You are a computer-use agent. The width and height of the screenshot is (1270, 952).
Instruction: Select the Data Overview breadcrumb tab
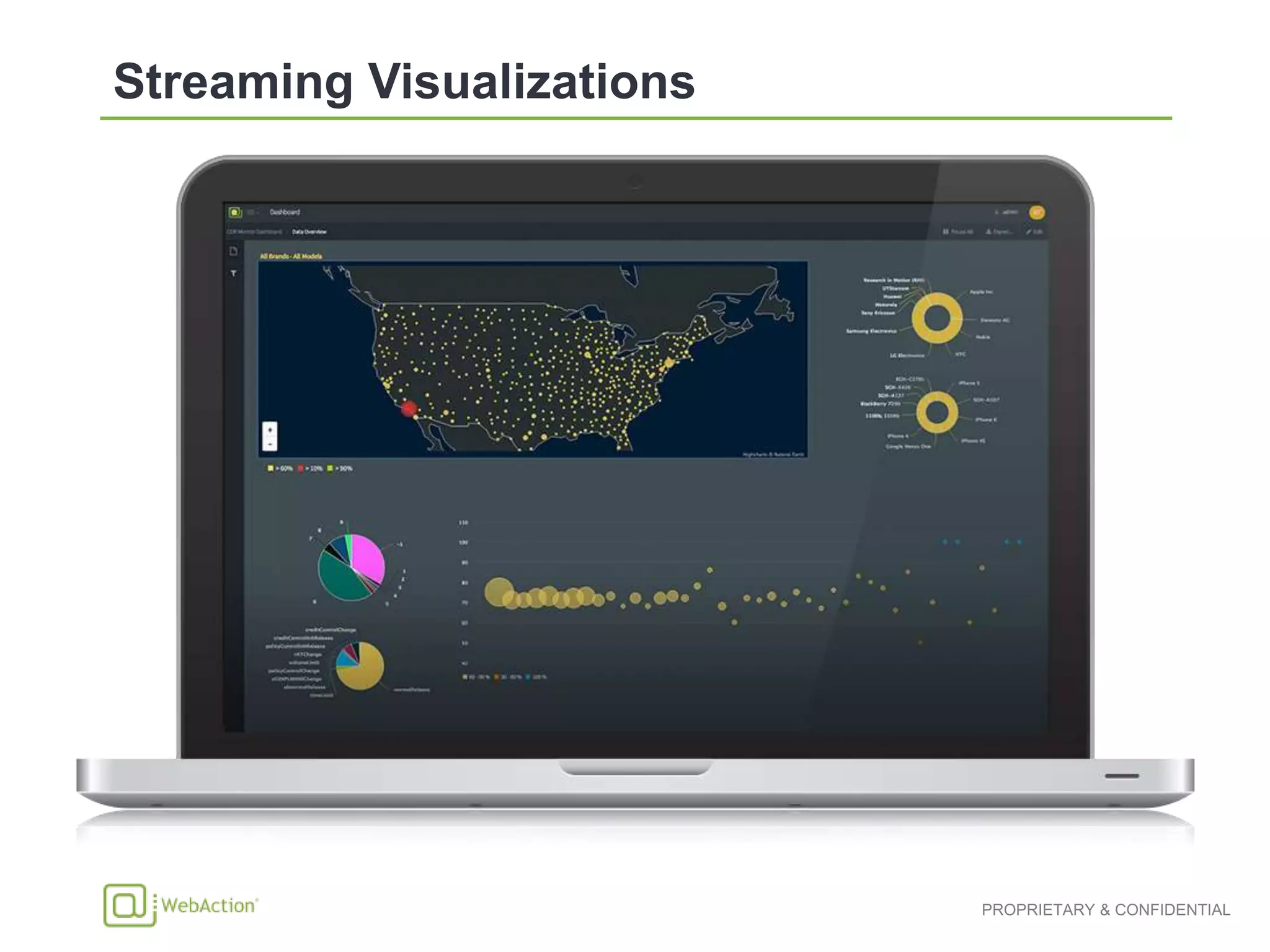pos(309,232)
